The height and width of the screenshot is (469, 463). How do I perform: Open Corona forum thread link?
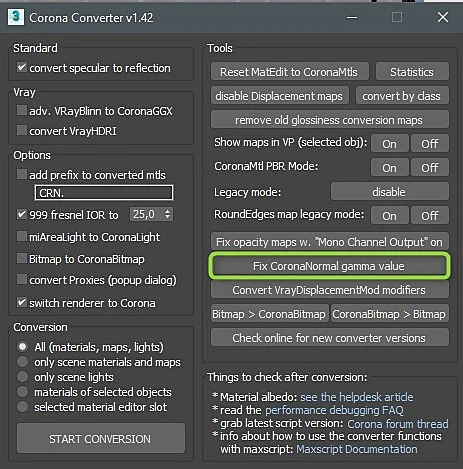pyautogui.click(x=398, y=423)
